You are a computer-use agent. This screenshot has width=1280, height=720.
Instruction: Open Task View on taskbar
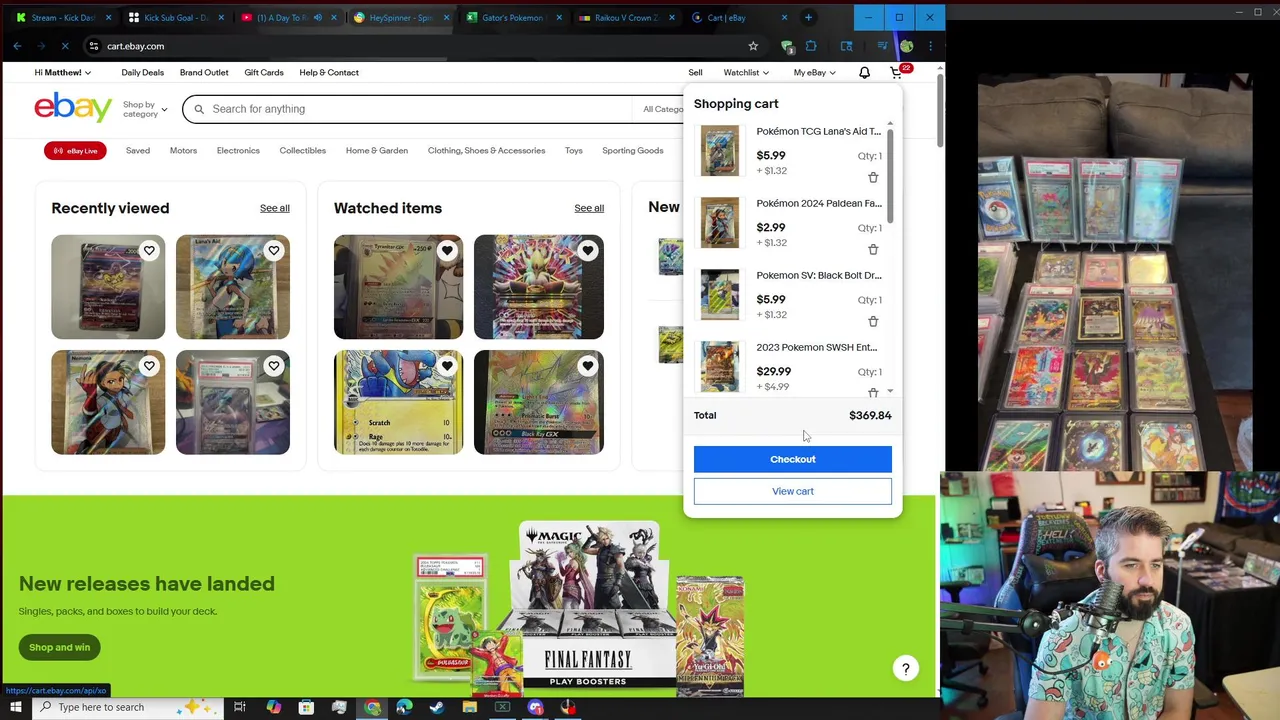coord(240,707)
